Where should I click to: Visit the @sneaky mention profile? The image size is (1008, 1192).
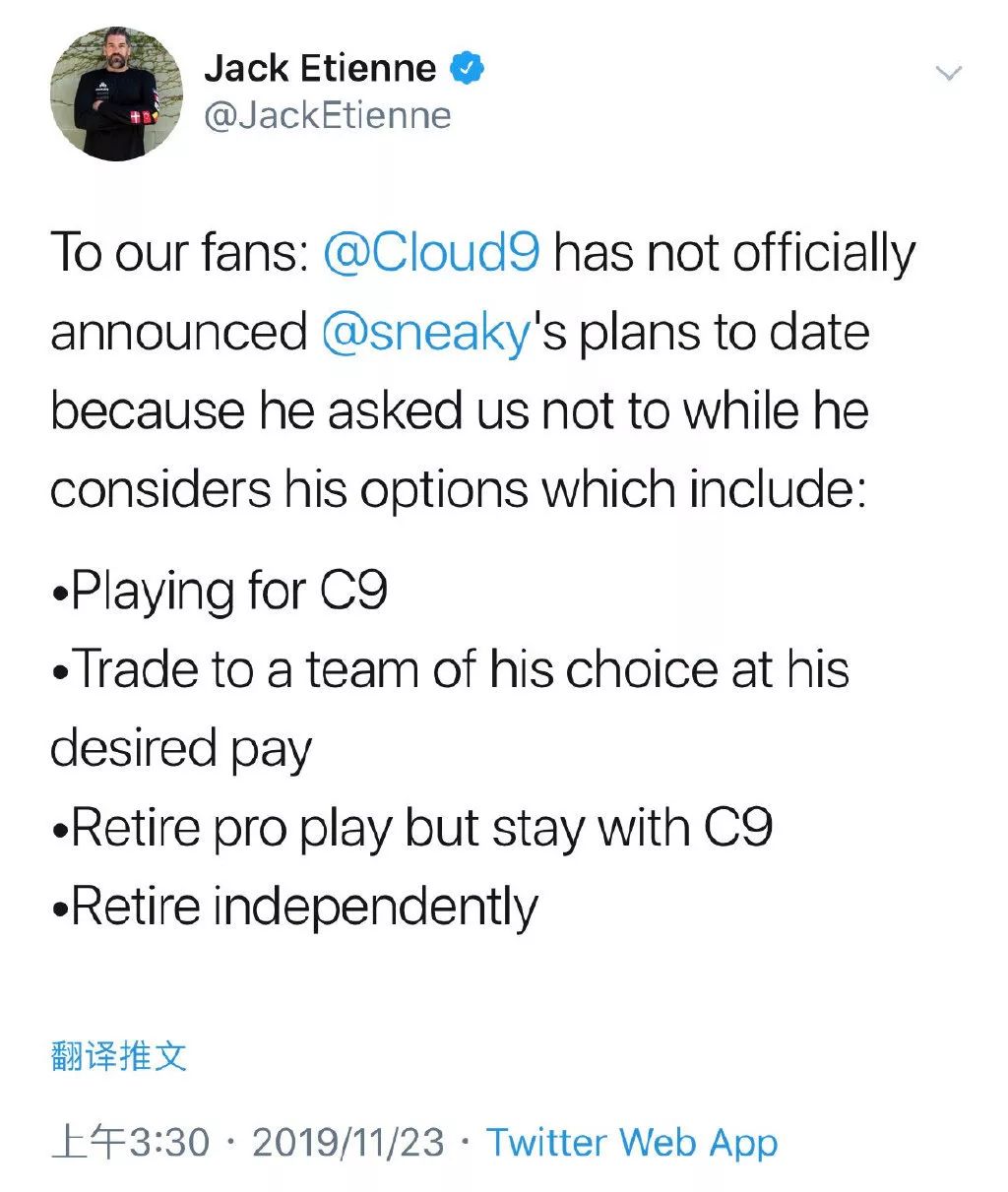coord(425,333)
